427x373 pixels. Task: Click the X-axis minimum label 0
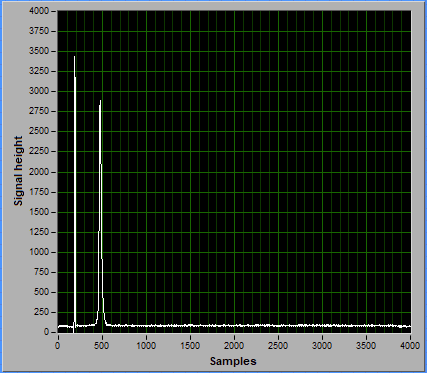pos(58,346)
